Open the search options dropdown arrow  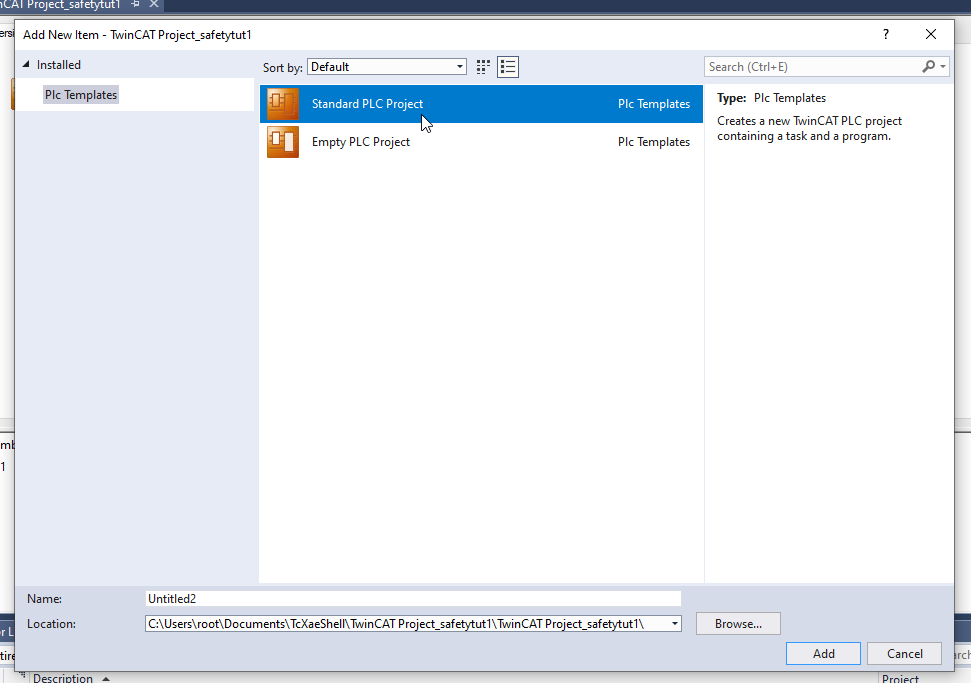click(x=943, y=66)
